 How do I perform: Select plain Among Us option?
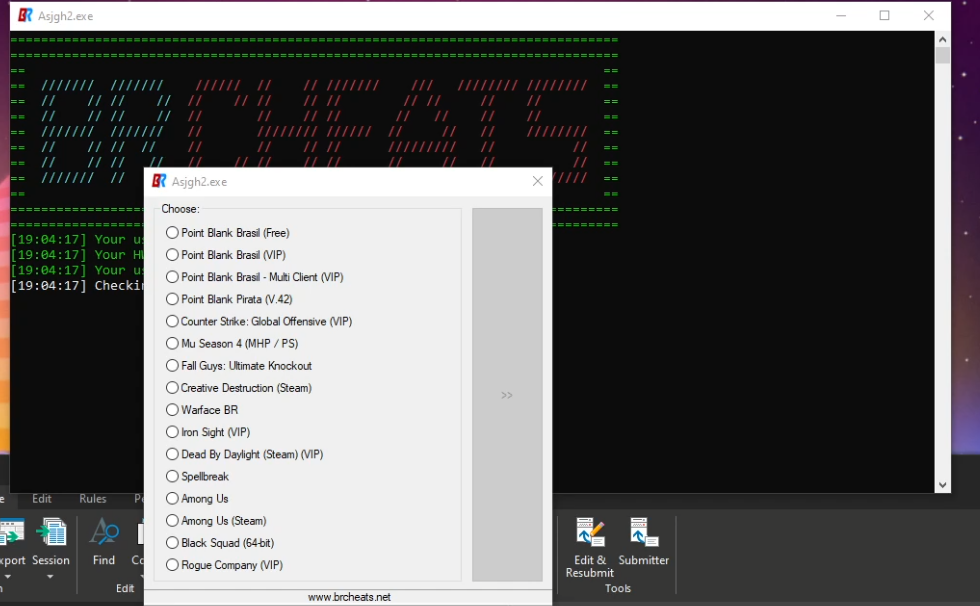point(197,499)
